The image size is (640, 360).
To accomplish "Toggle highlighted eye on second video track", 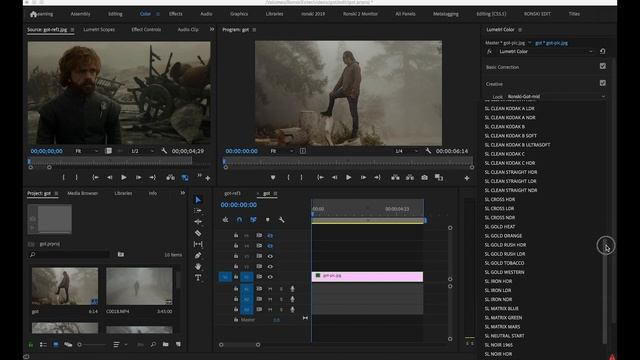I will click(x=270, y=246).
